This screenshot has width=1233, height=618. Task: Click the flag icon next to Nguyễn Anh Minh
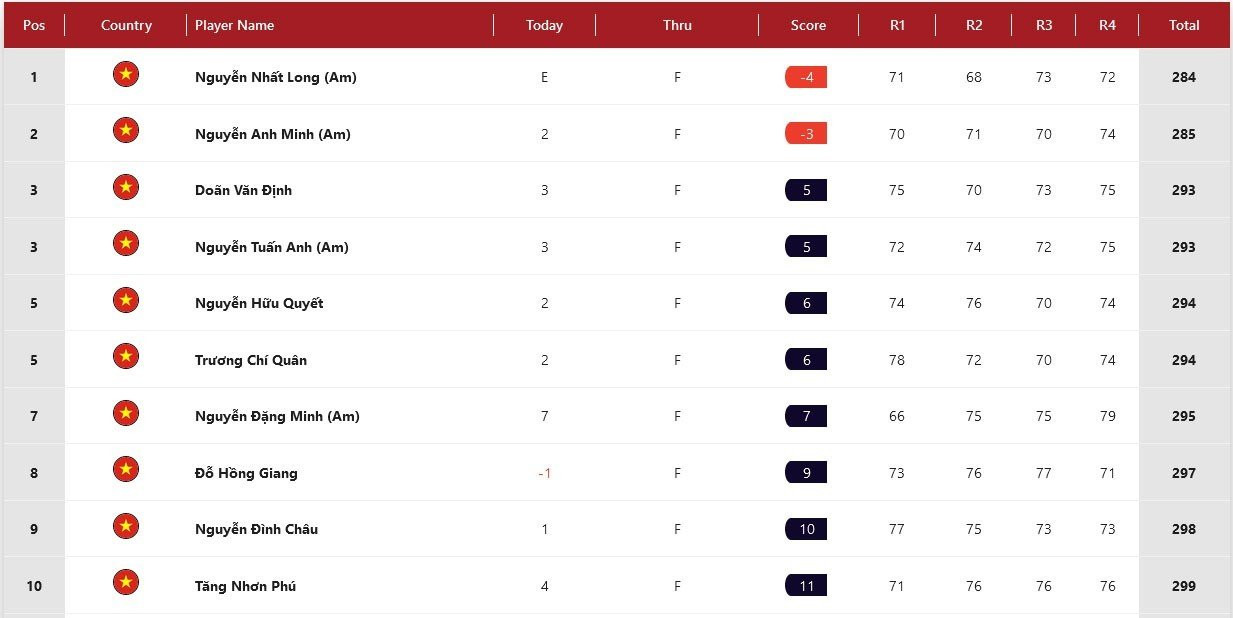click(125, 131)
